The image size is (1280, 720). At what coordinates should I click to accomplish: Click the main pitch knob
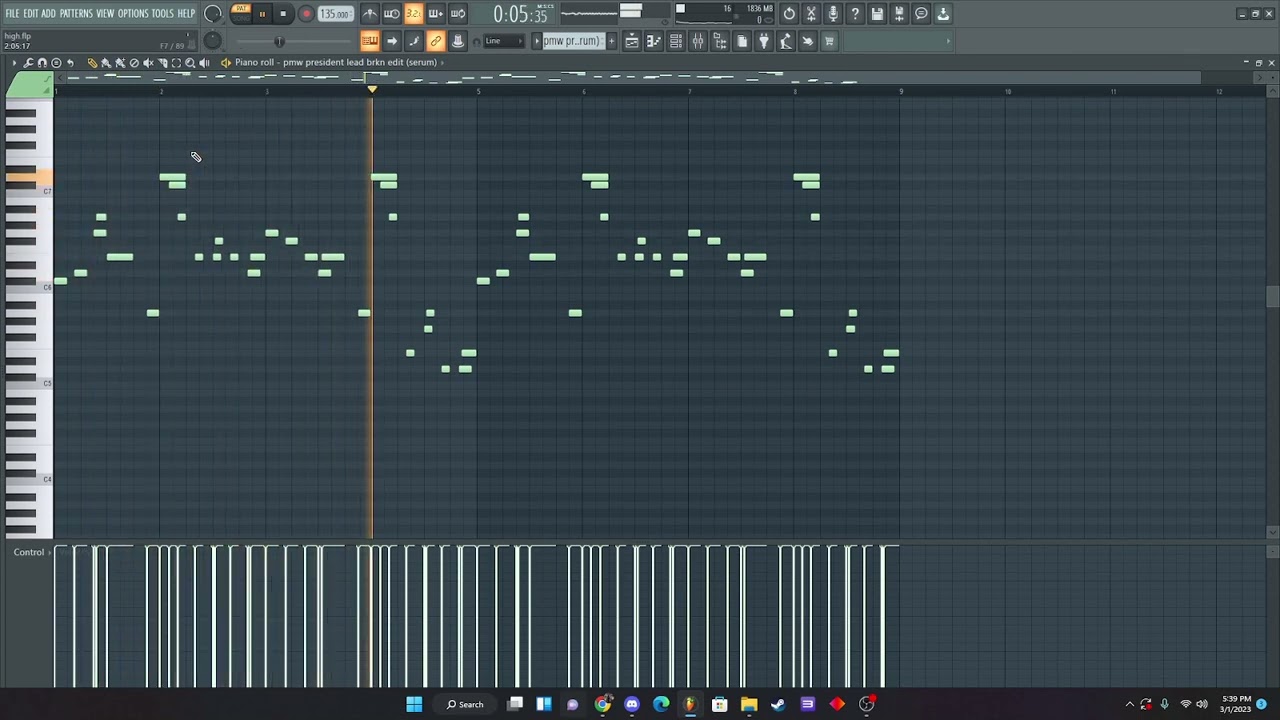click(212, 40)
